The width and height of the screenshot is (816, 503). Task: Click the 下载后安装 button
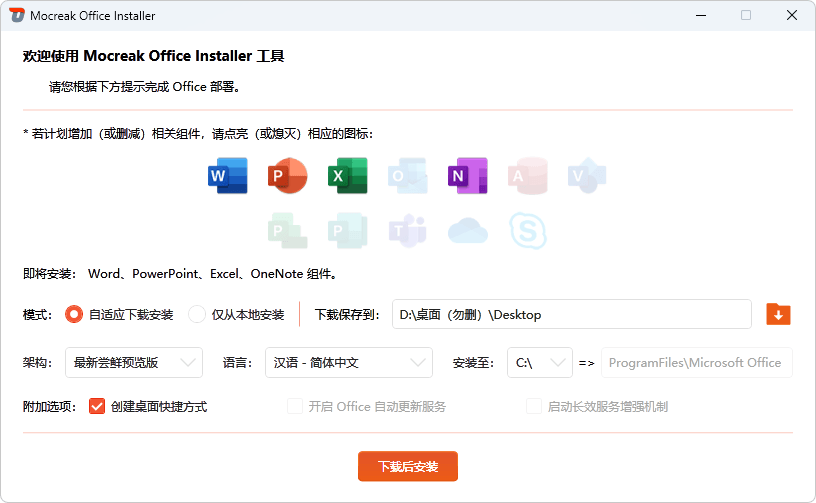point(408,466)
